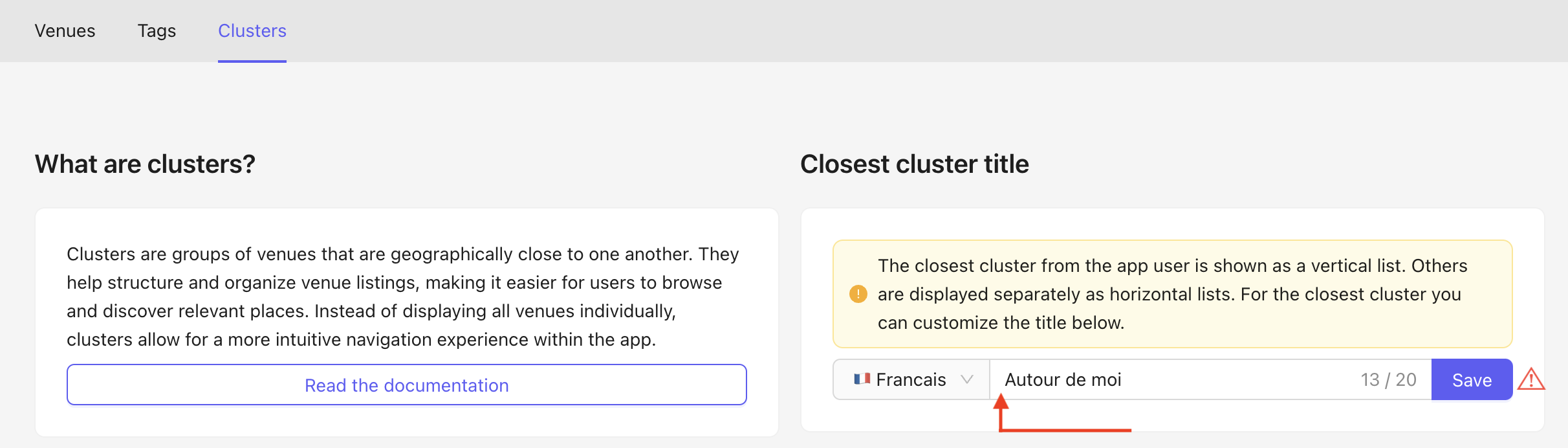This screenshot has width=1568, height=448.
Task: Click the French flag icon
Action: [x=862, y=379]
